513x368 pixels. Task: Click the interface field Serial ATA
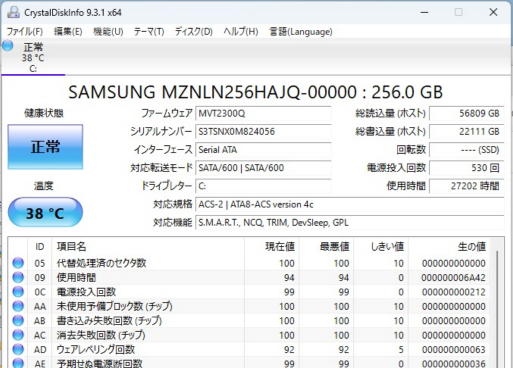click(x=263, y=150)
